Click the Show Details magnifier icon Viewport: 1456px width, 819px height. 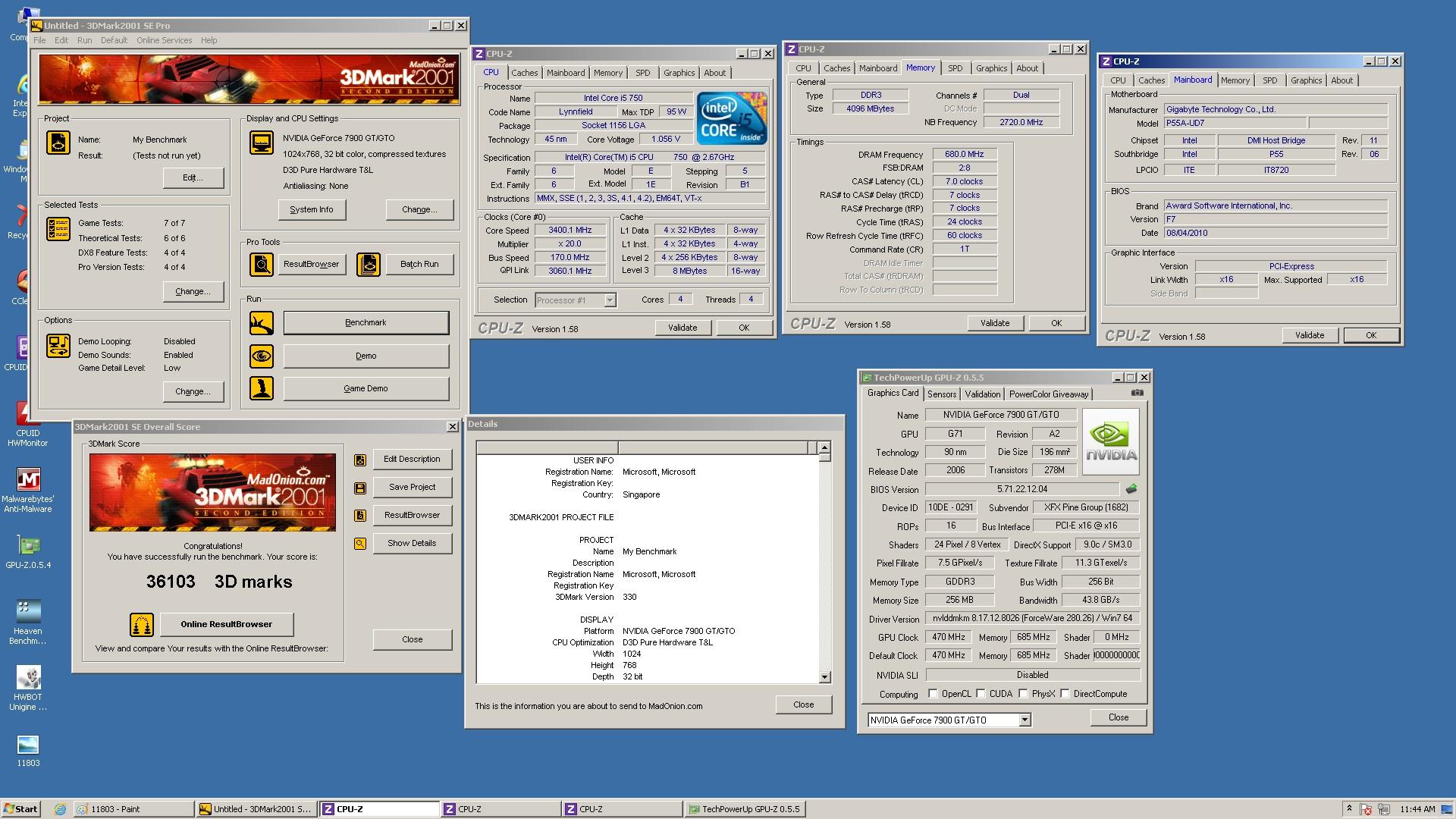point(360,544)
